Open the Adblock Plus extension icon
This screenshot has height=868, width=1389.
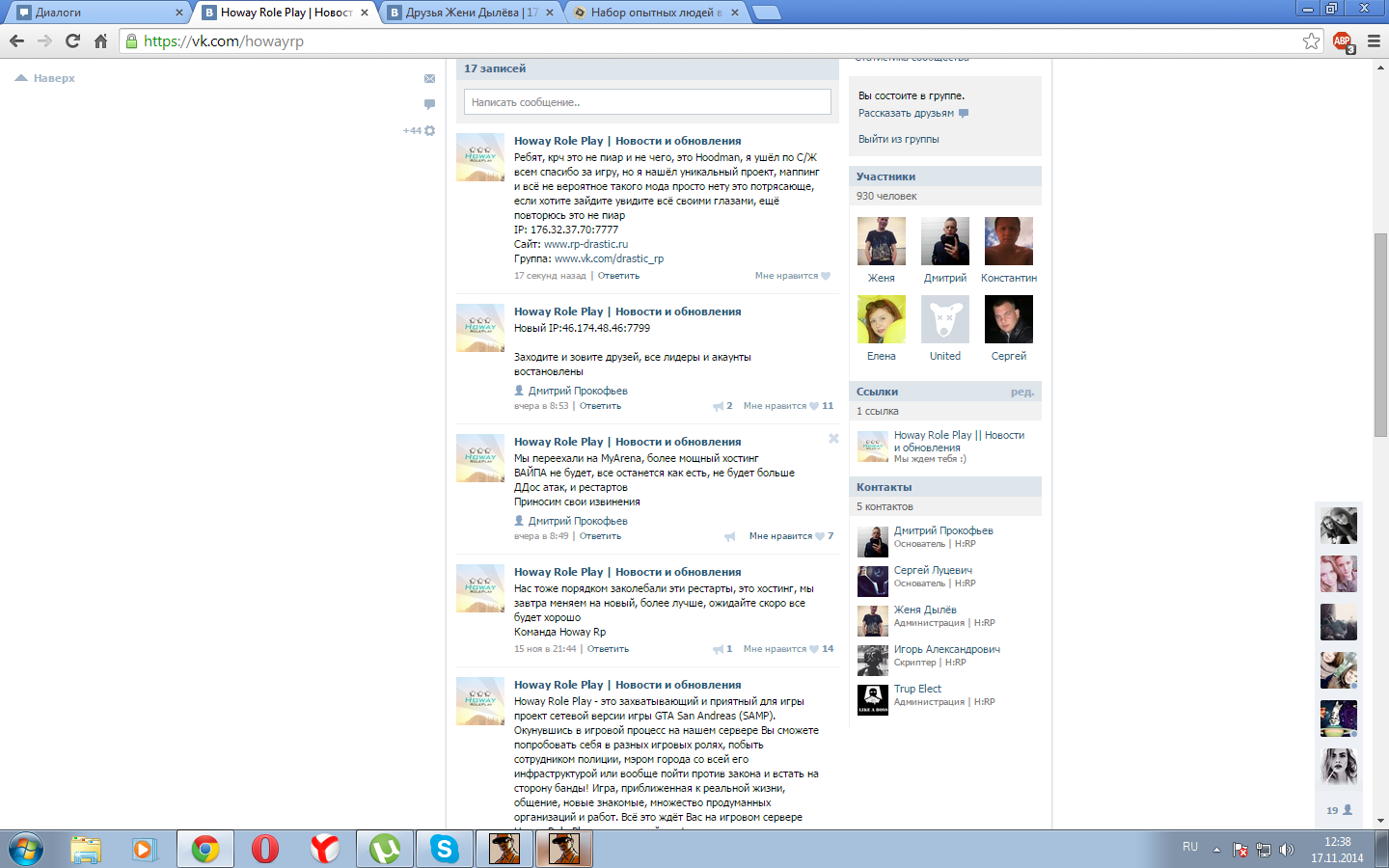pyautogui.click(x=1343, y=41)
